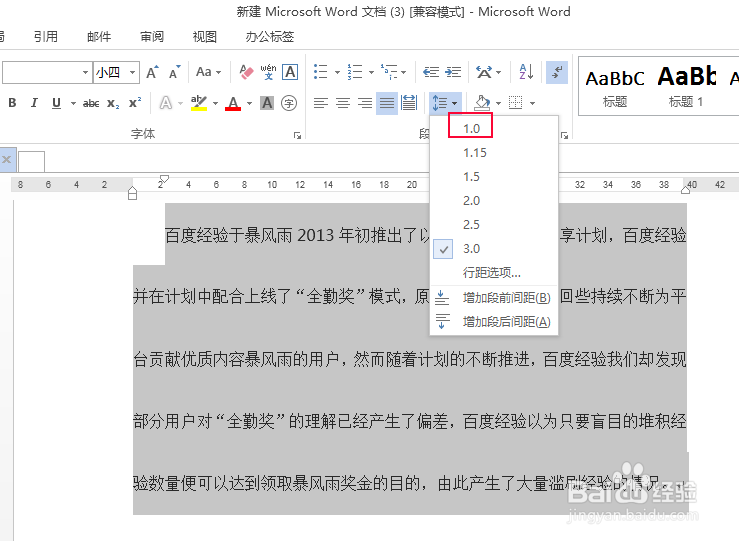Select checked 3.0 line spacing option
This screenshot has height=541, width=739.
coord(494,249)
